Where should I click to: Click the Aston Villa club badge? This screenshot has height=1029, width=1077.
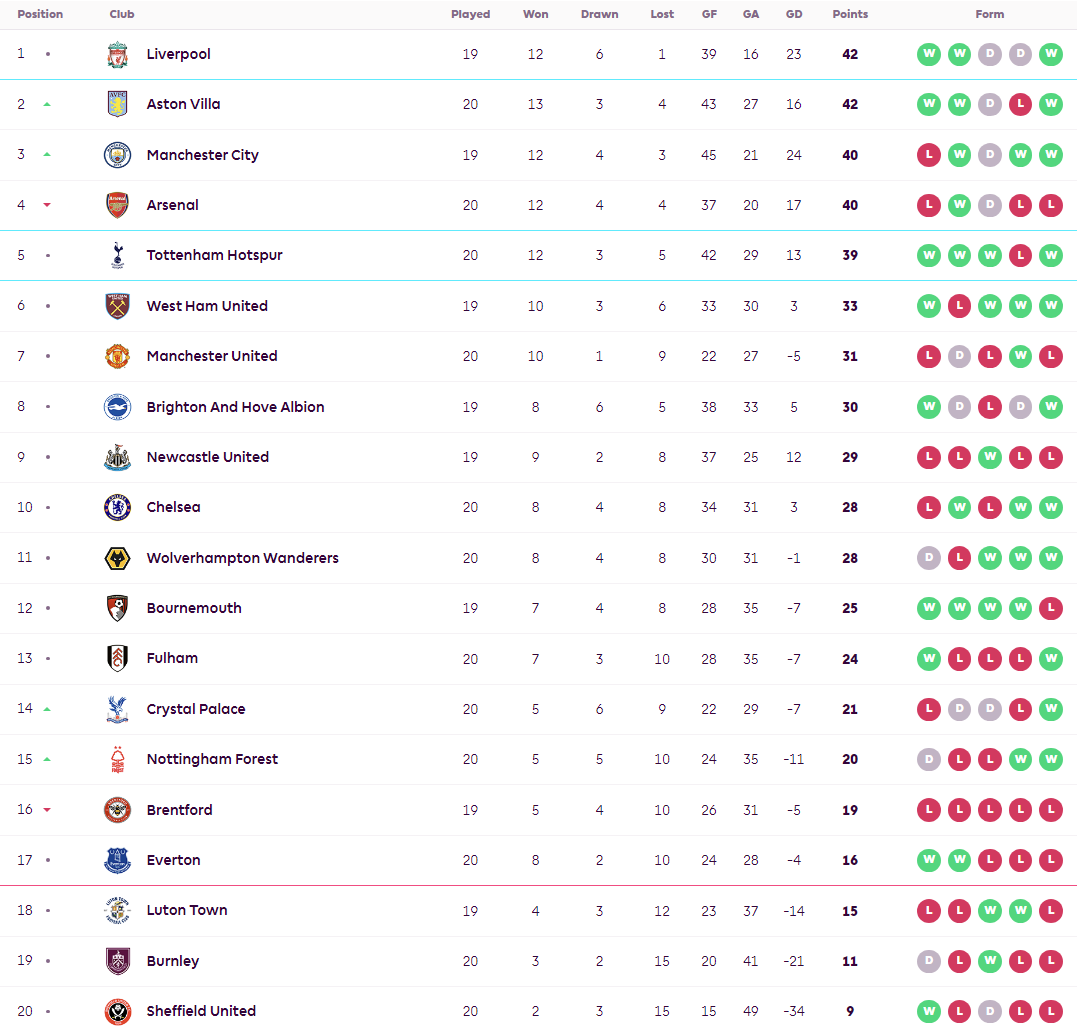(117, 104)
